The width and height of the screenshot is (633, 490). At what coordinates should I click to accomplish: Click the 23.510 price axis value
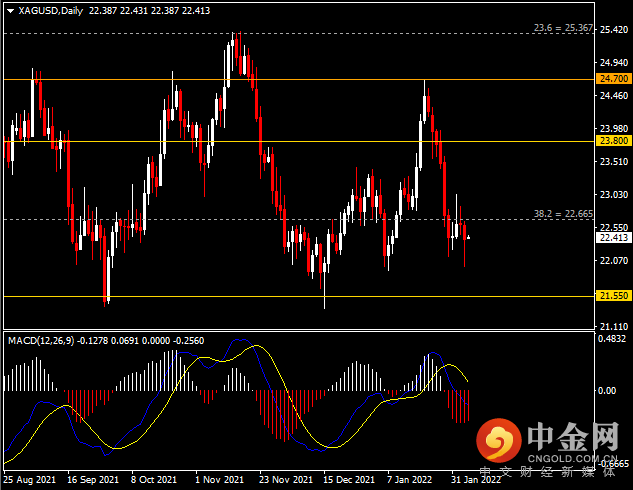click(614, 162)
